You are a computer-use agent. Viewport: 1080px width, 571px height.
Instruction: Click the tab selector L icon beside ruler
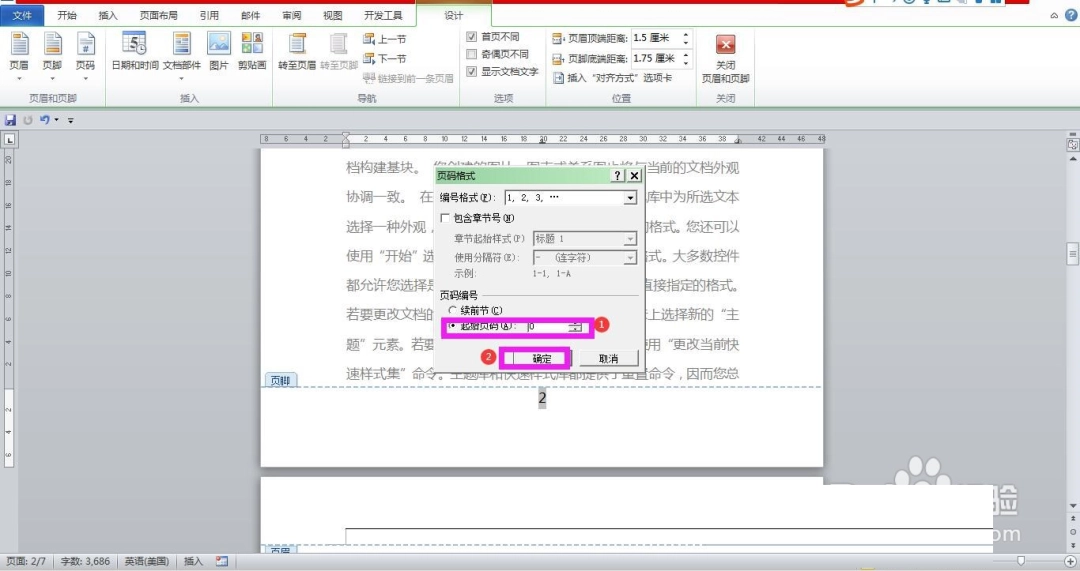pyautogui.click(x=10, y=140)
